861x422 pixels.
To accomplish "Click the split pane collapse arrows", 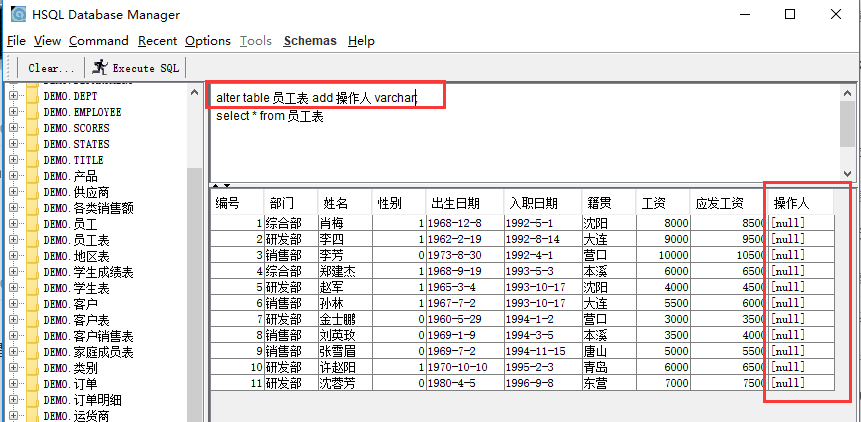I will tap(221, 185).
